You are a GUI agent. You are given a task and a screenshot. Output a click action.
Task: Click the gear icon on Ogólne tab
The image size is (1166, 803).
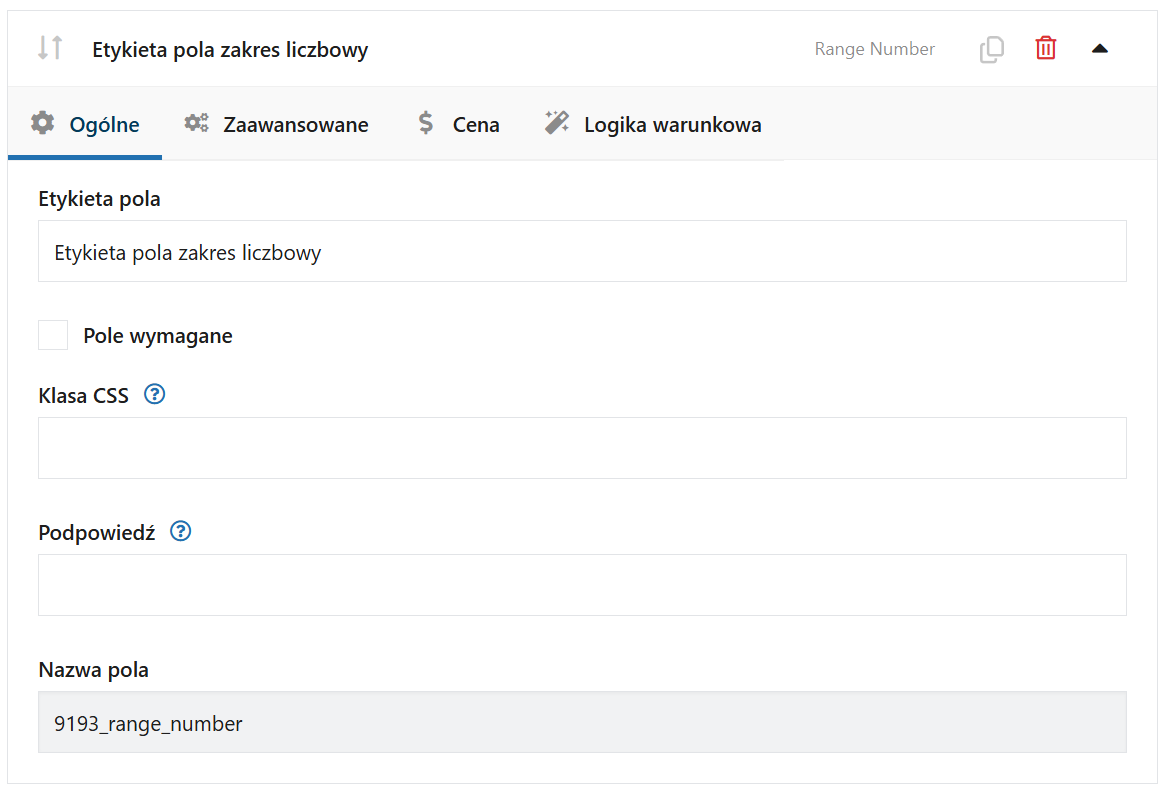[x=43, y=124]
